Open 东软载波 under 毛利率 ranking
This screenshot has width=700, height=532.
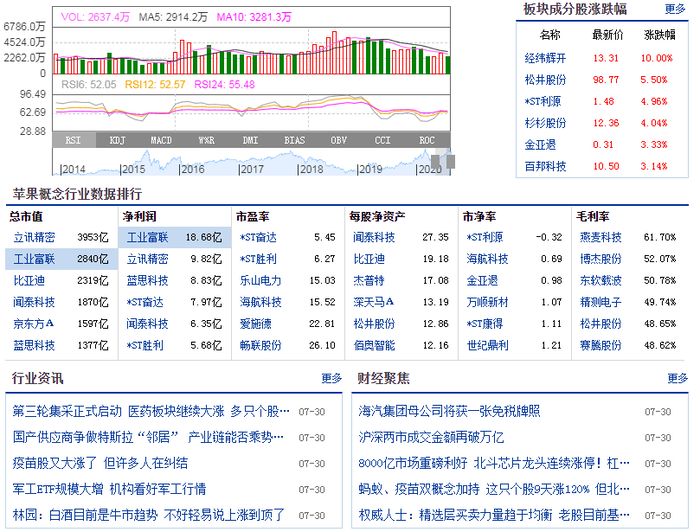pos(600,280)
